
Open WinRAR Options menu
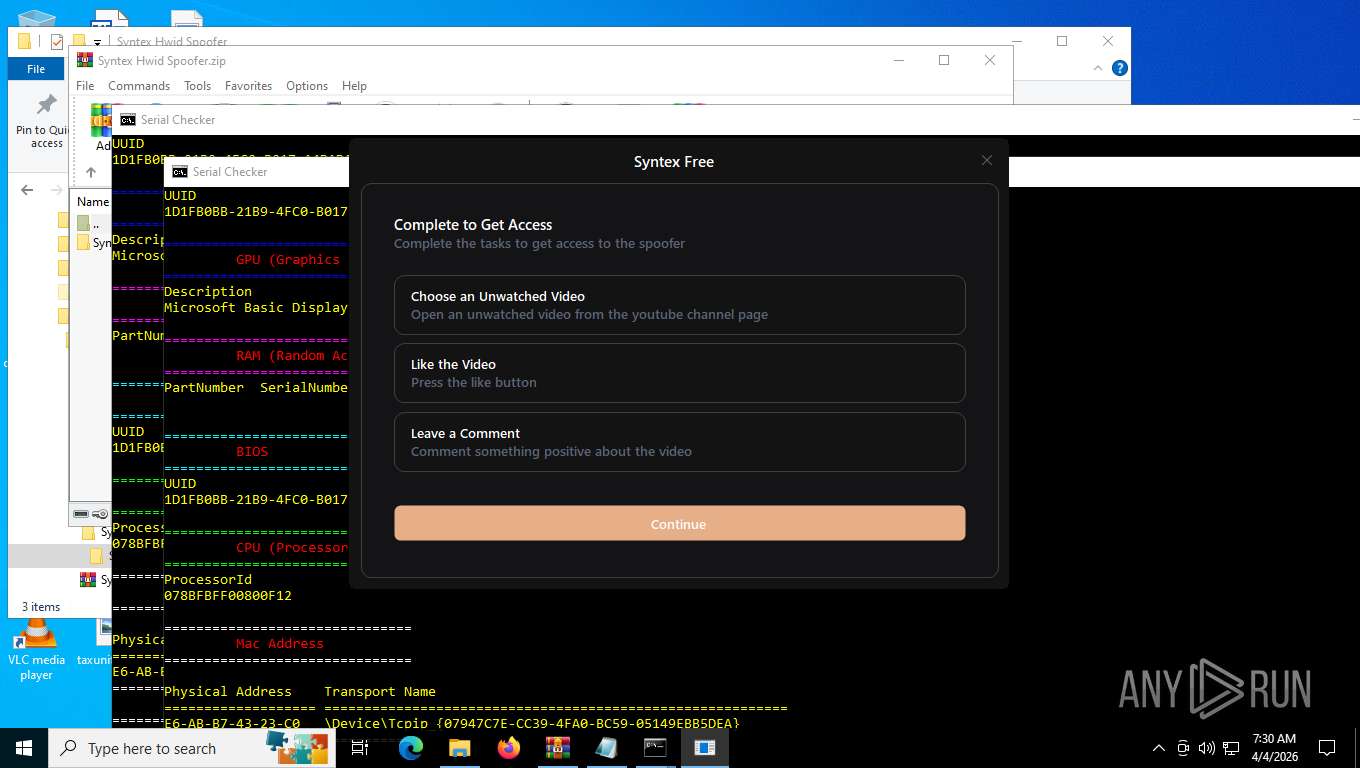click(x=307, y=86)
